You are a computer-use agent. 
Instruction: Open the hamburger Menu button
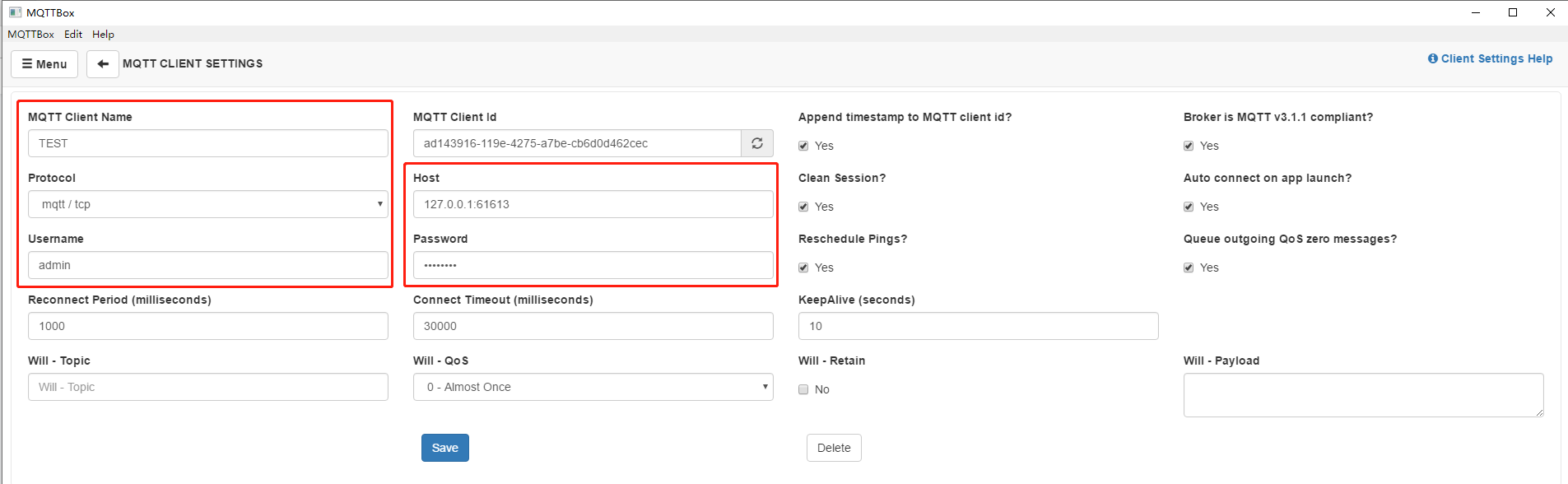(44, 64)
